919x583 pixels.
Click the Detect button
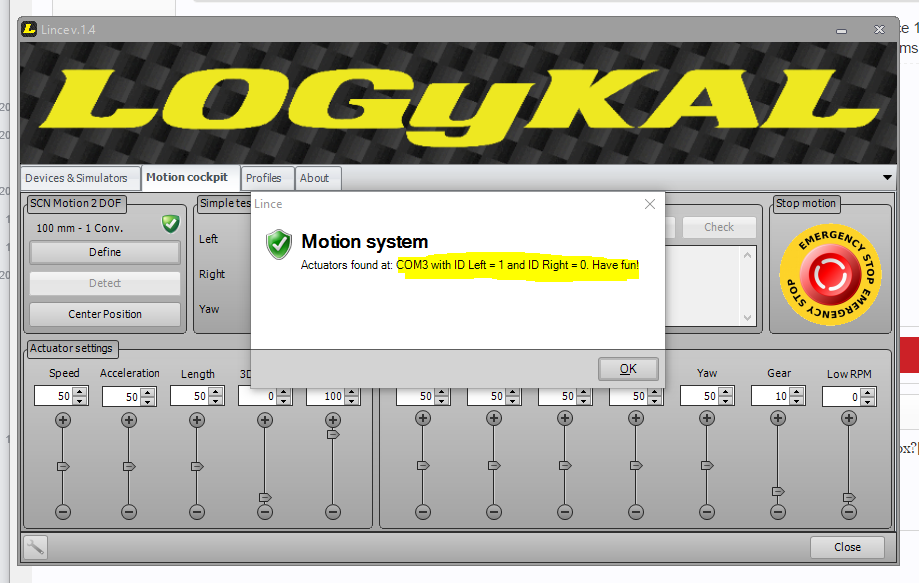point(105,283)
